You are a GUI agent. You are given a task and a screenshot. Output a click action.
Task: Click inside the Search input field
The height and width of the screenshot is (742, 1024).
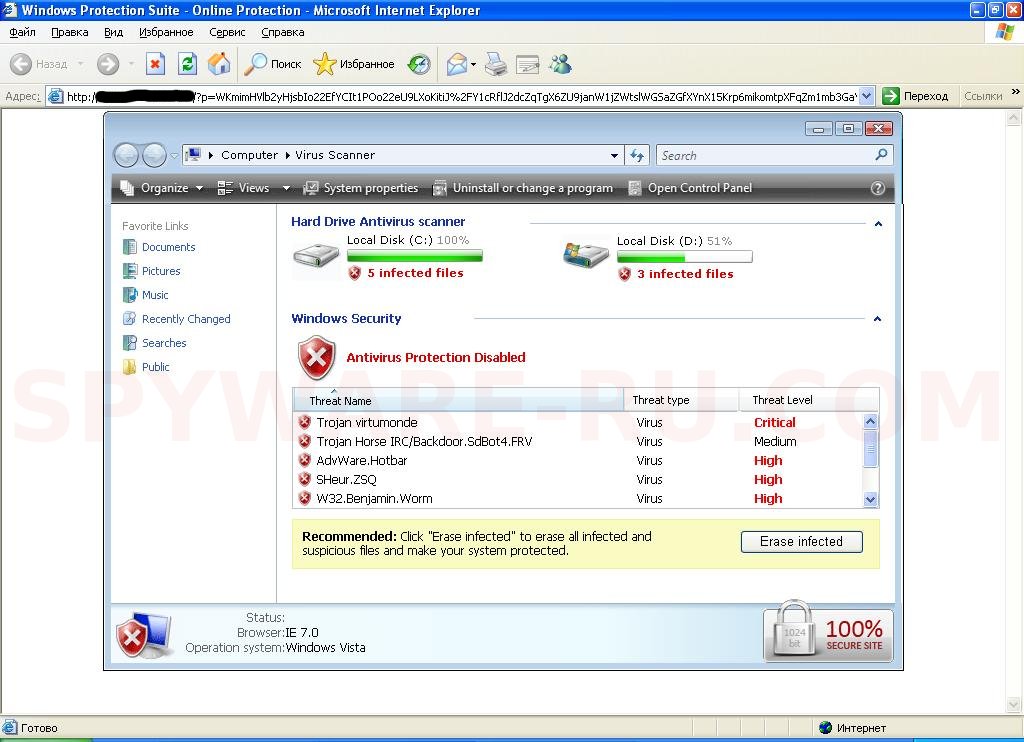[x=760, y=155]
